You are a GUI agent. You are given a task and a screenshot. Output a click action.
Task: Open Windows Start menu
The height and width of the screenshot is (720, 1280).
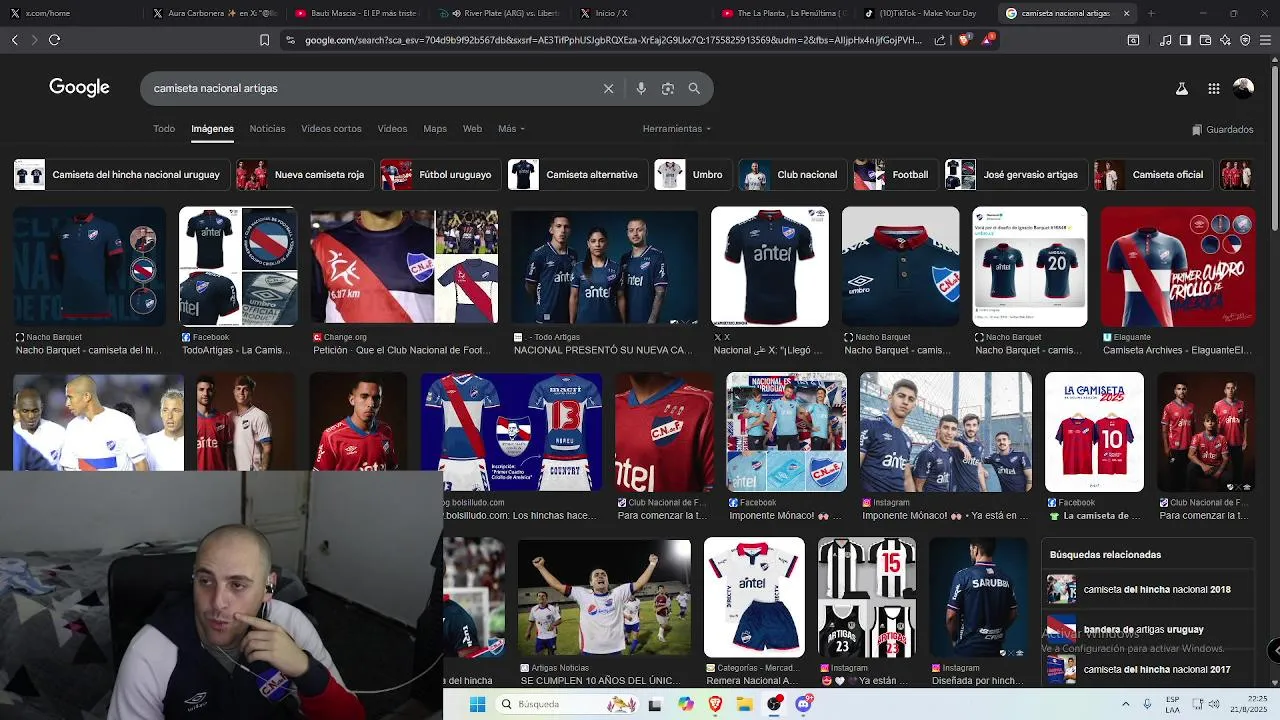pos(477,704)
